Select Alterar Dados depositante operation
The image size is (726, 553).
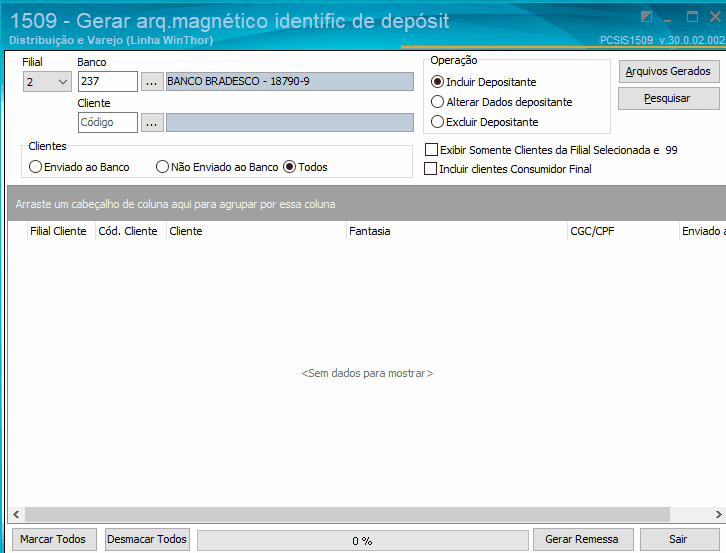(501, 102)
